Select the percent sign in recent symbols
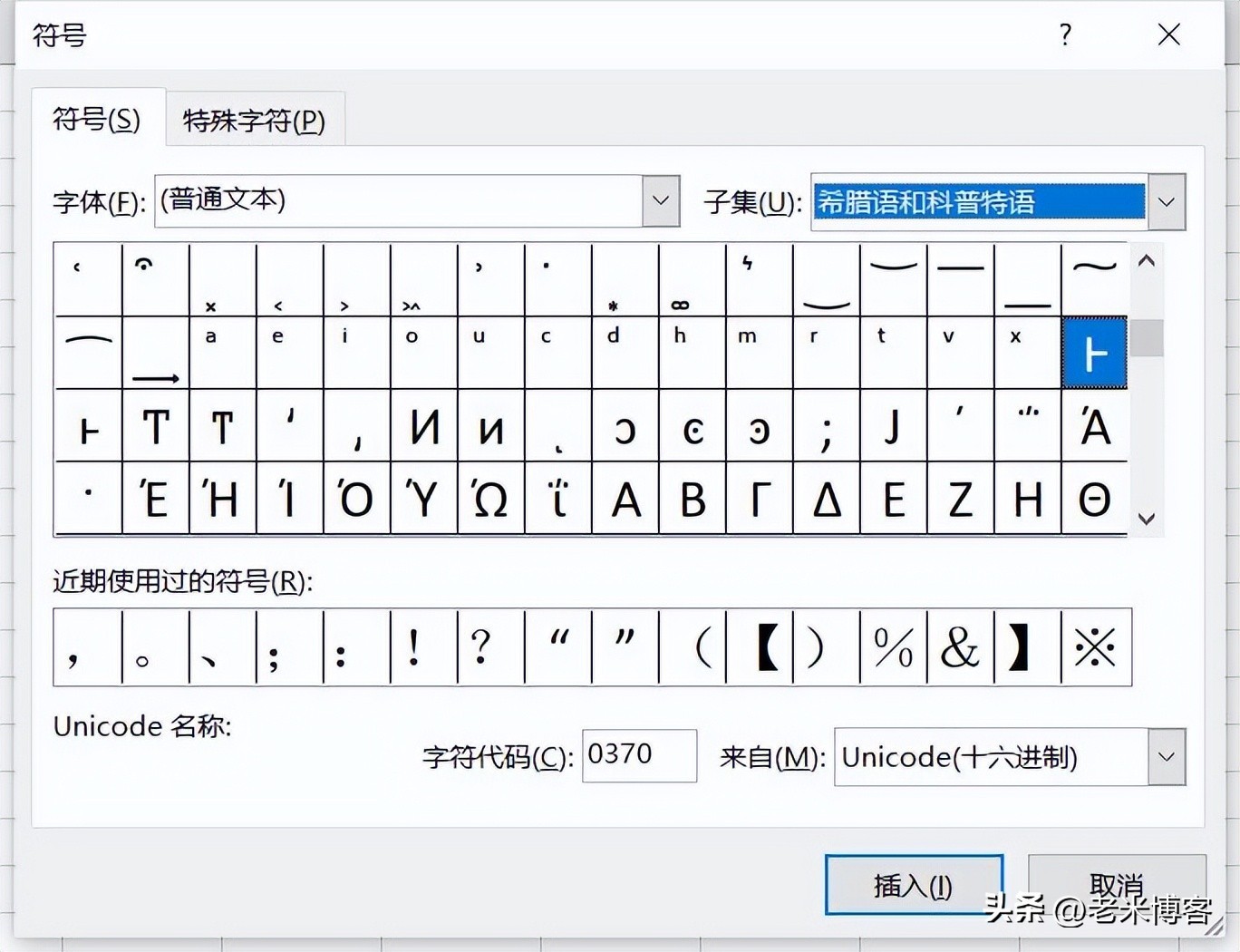Screen dimensions: 1240x952 click(x=893, y=647)
